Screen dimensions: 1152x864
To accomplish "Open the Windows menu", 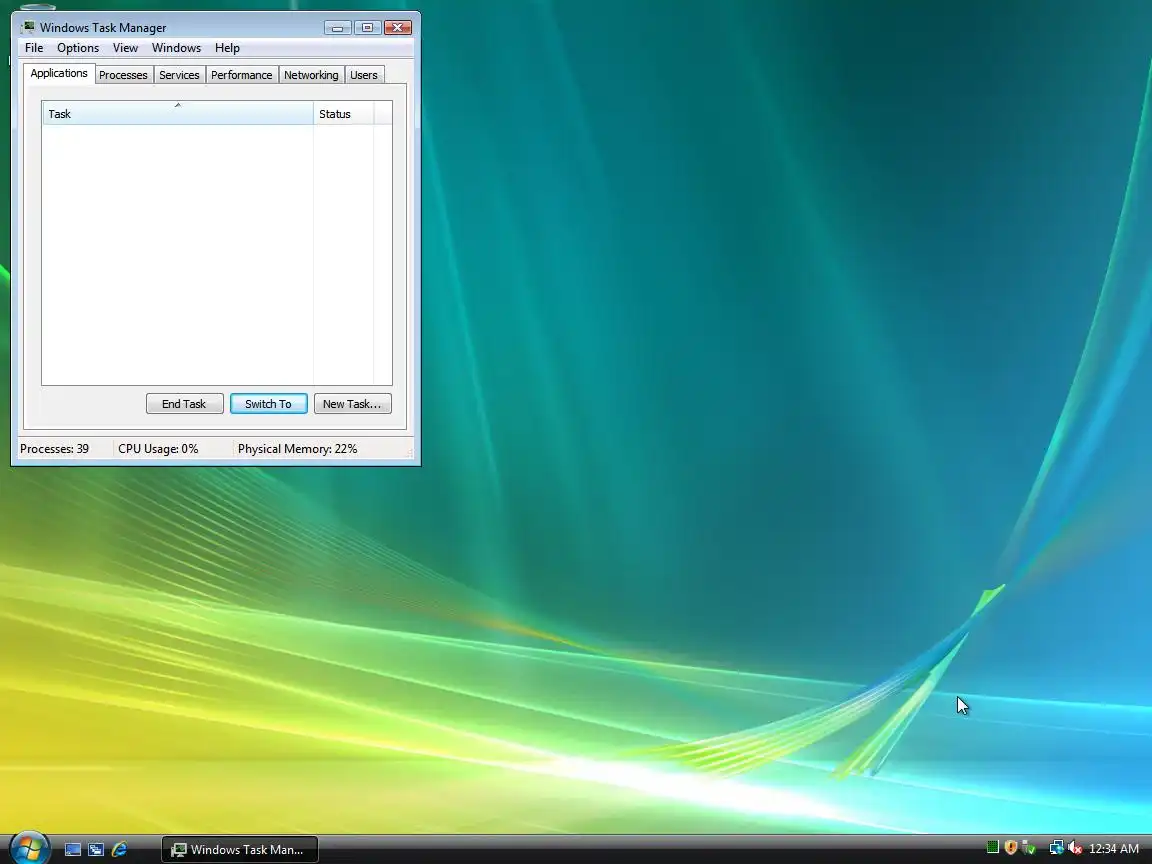I will click(x=176, y=48).
